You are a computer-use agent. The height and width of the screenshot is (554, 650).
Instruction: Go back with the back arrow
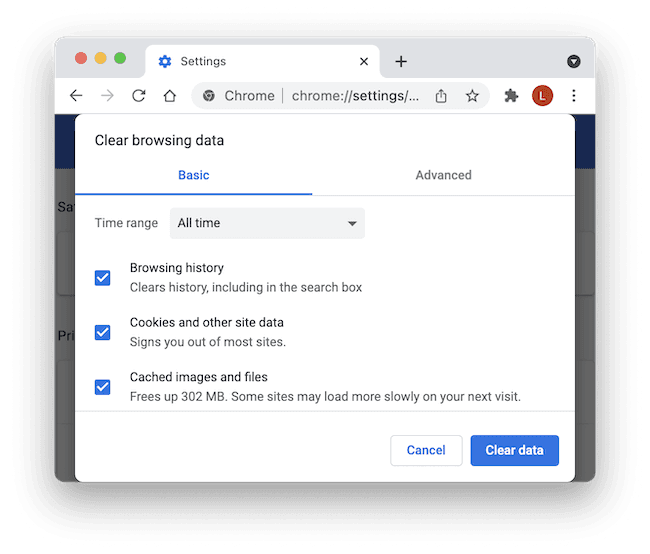click(x=76, y=96)
